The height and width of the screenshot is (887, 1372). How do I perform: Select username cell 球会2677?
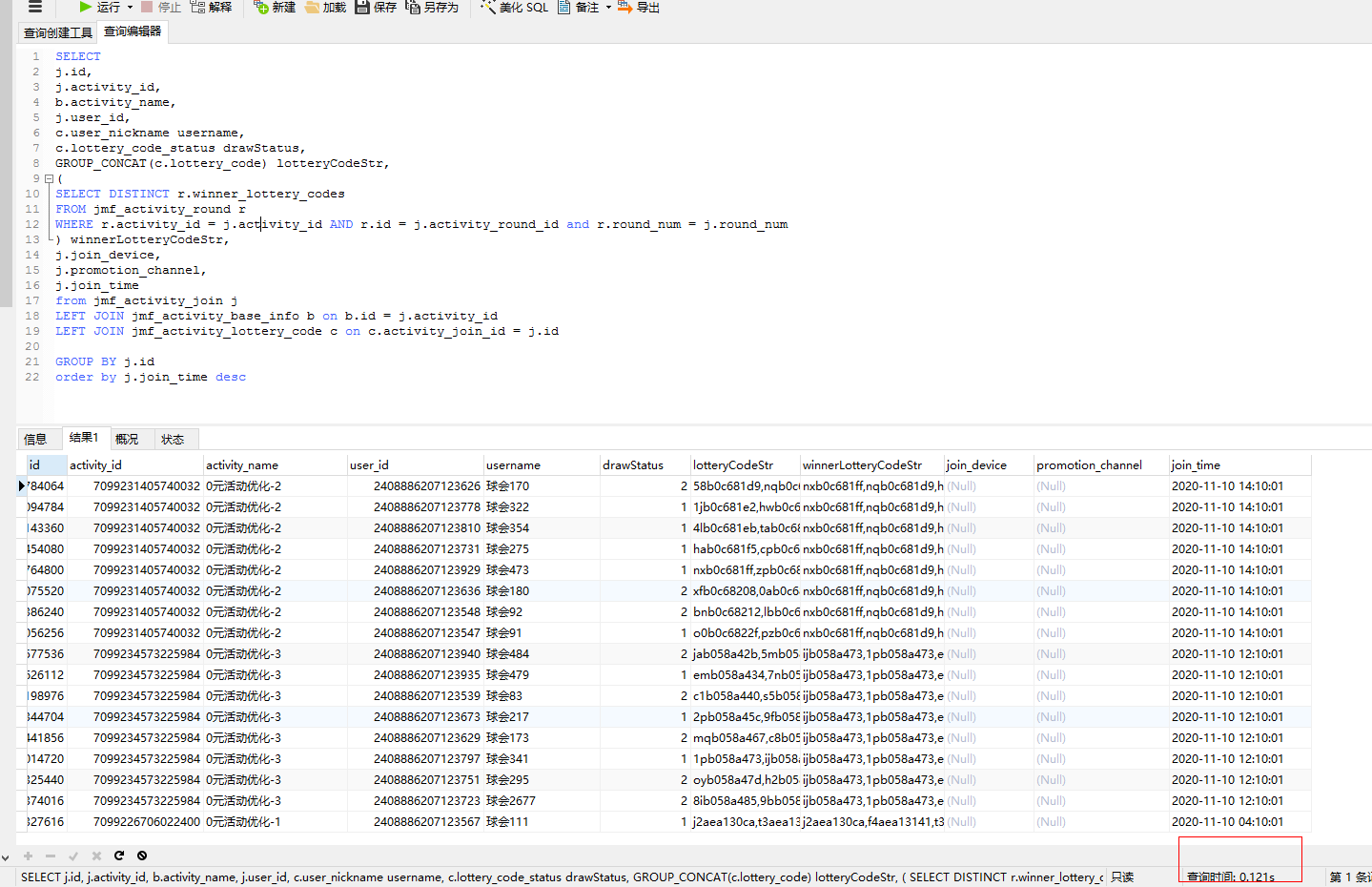(x=542, y=801)
